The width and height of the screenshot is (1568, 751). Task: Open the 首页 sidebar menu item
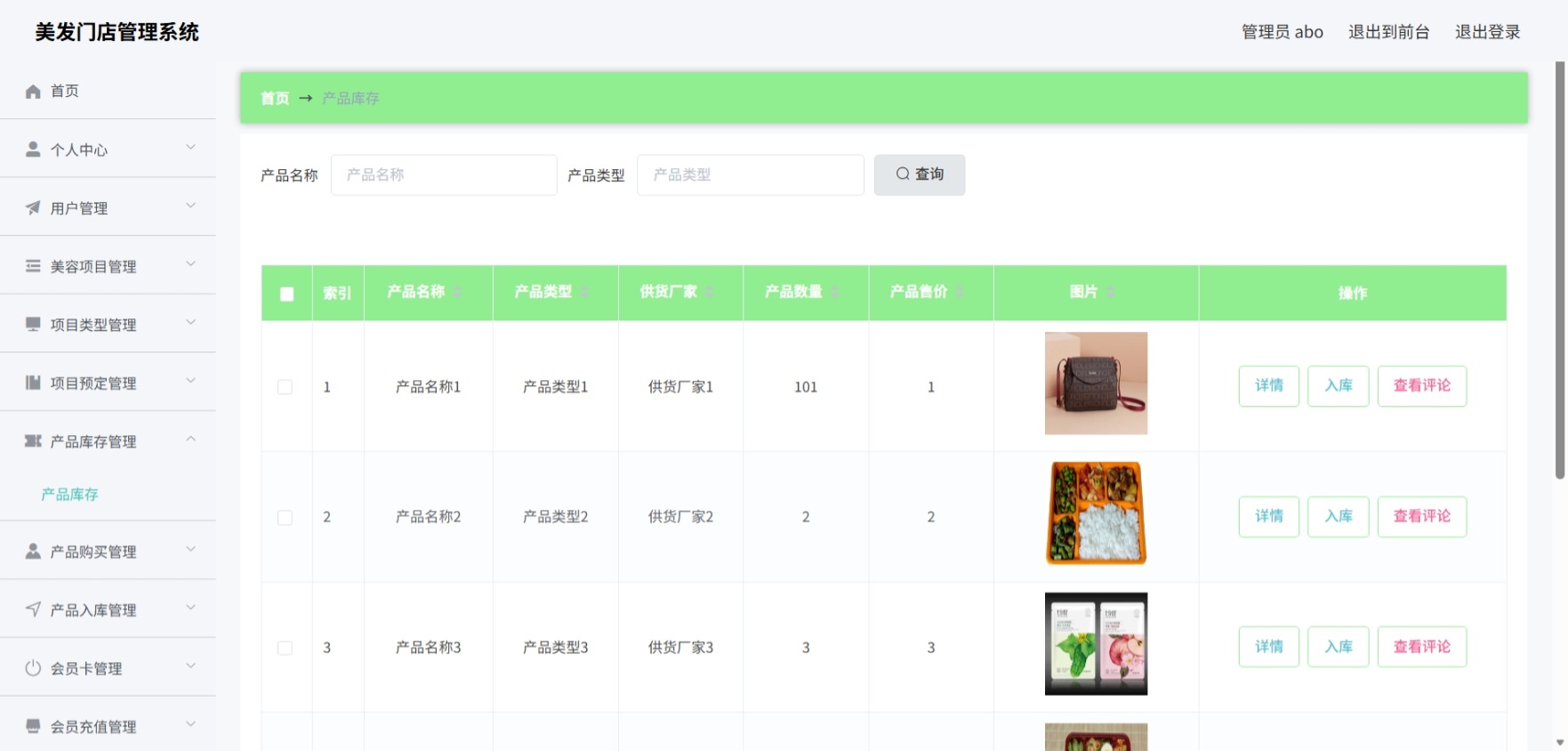108,91
